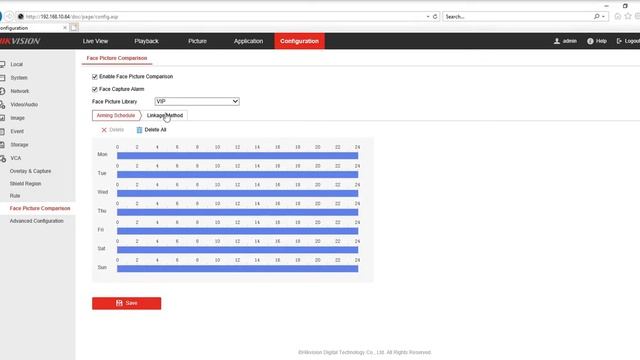Screen dimensions: 640x360
Task: Switch to Playback tab
Action: pos(146,41)
